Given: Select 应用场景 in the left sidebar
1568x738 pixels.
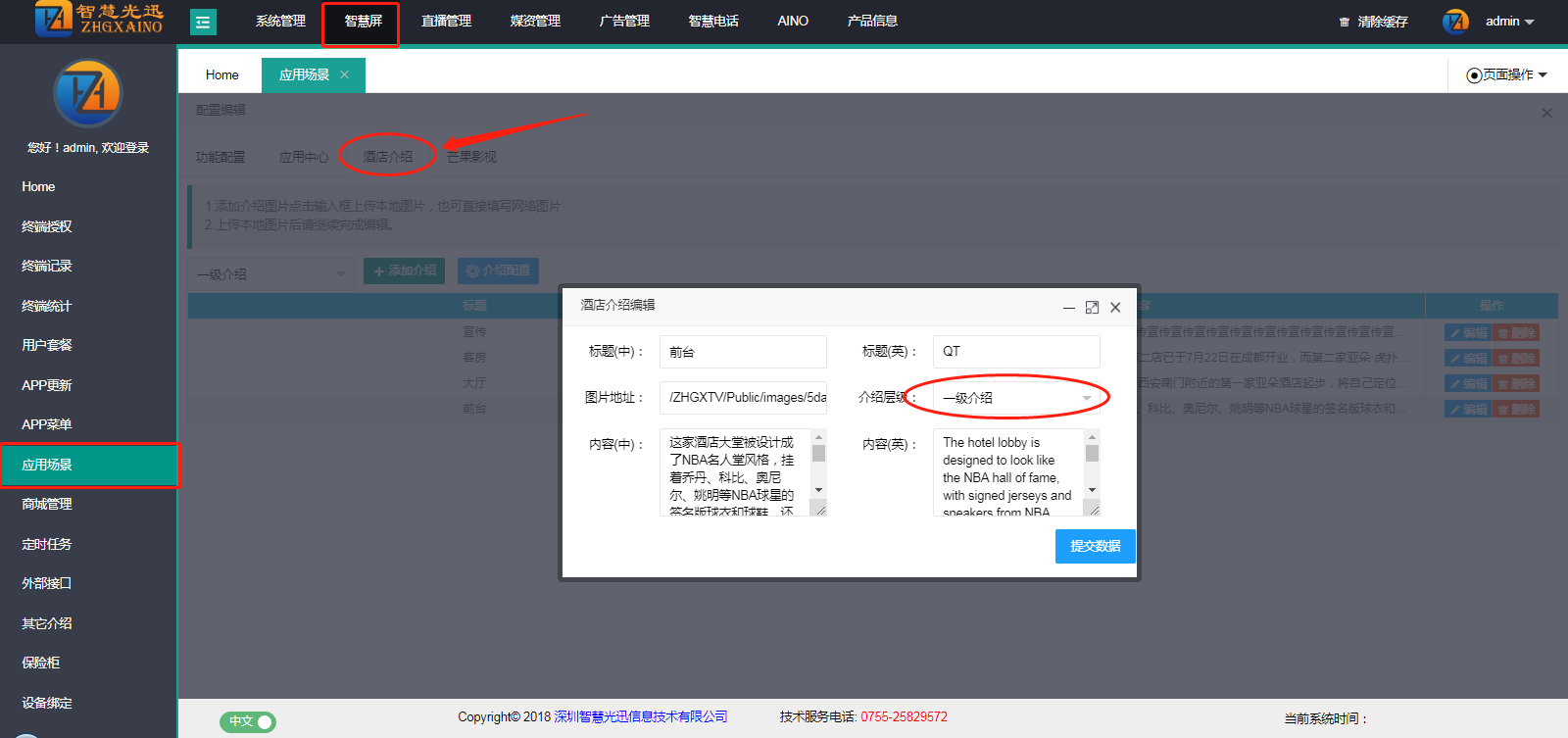Looking at the screenshot, I should click(88, 465).
